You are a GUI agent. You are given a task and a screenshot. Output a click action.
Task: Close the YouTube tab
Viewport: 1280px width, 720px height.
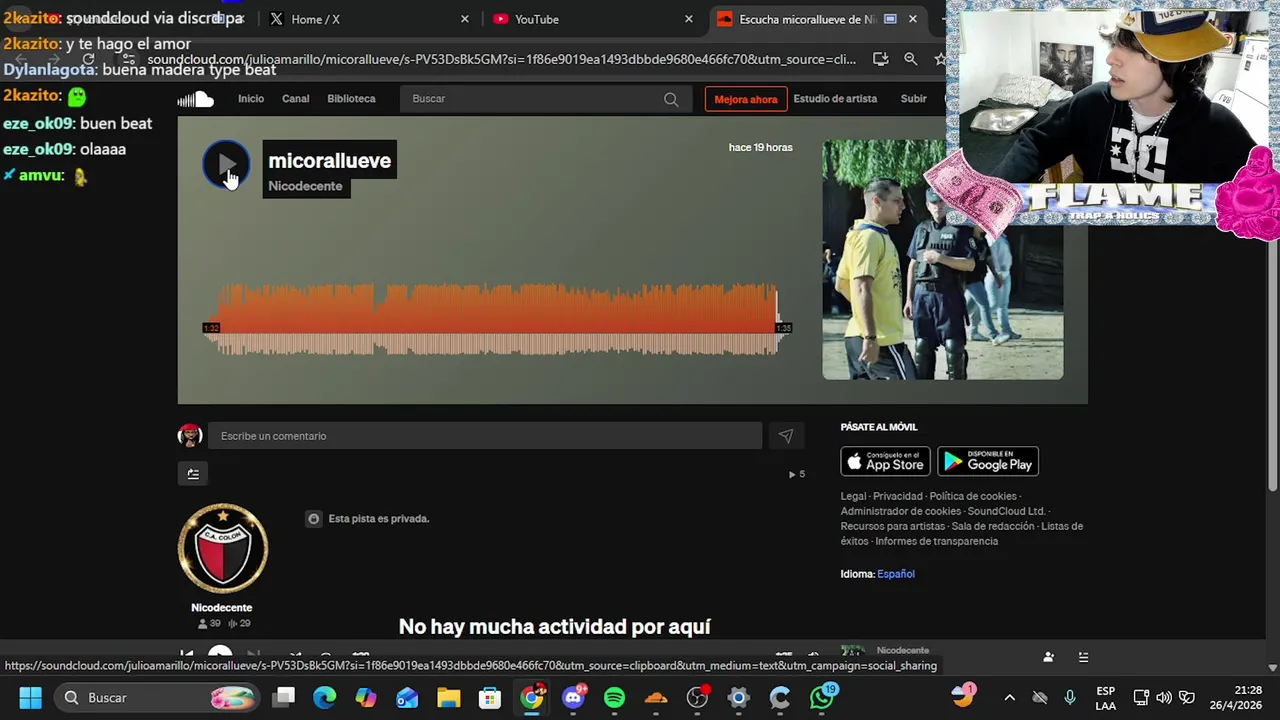point(688,19)
